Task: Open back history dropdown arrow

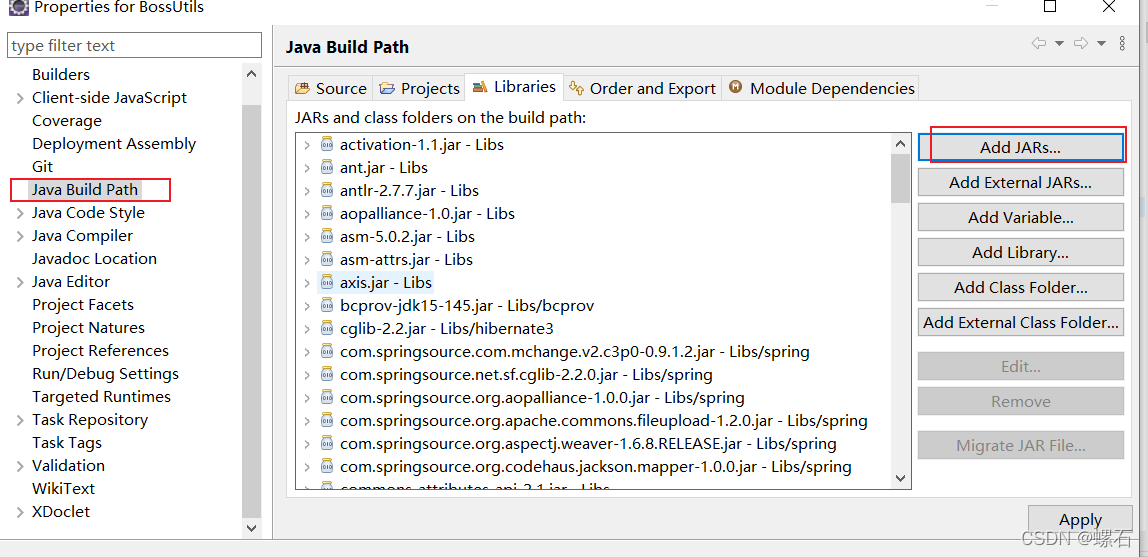Action: pos(1059,44)
